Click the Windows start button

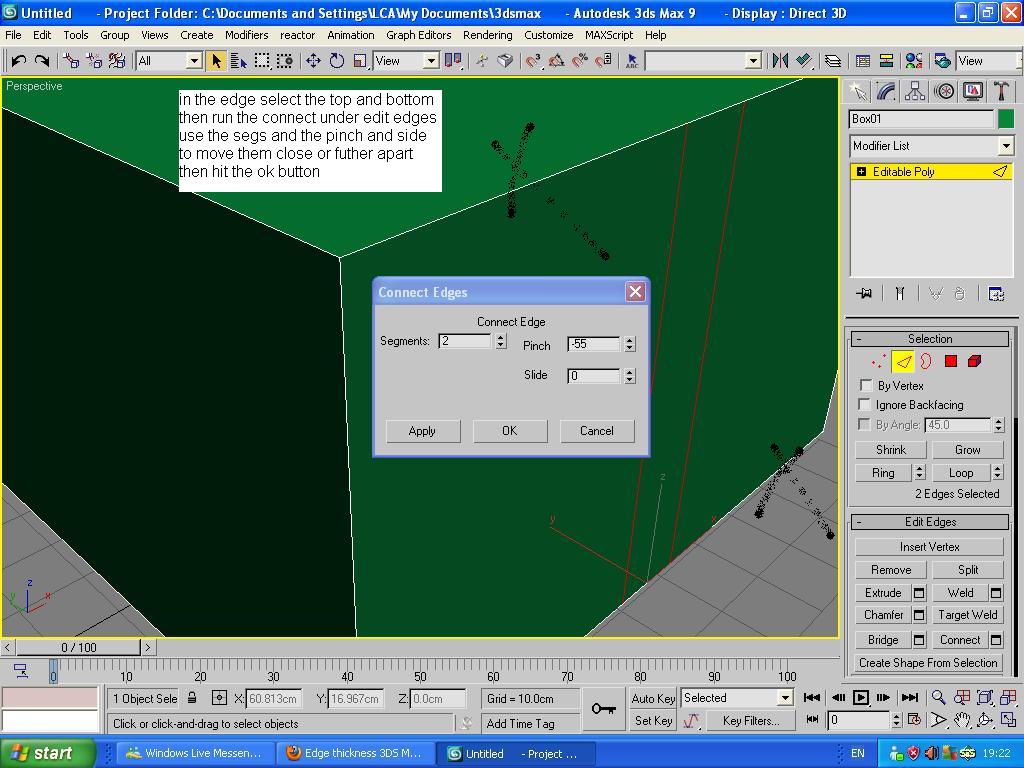point(47,753)
